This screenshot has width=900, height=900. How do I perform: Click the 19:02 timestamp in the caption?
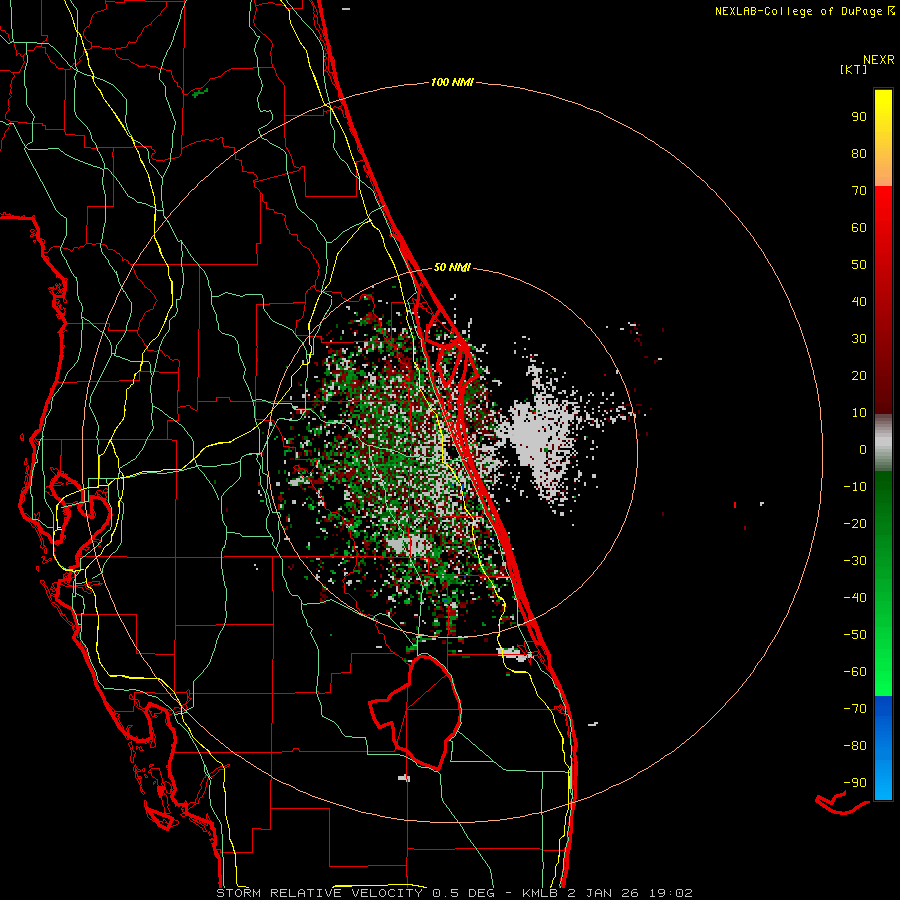coord(670,893)
